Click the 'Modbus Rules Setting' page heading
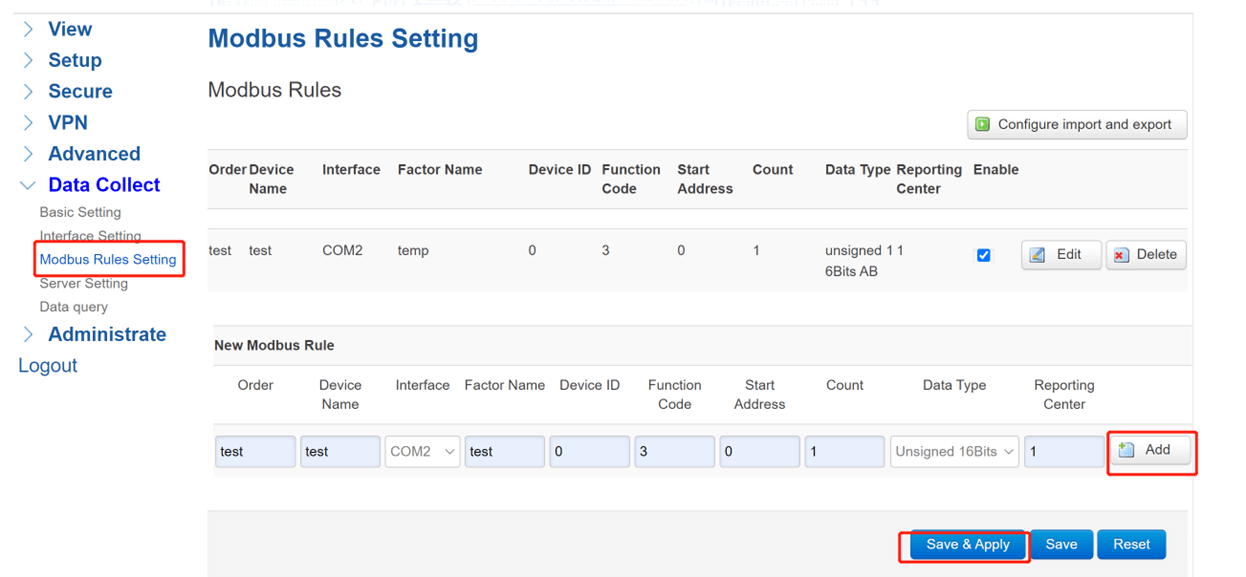The width and height of the screenshot is (1246, 577). click(343, 39)
